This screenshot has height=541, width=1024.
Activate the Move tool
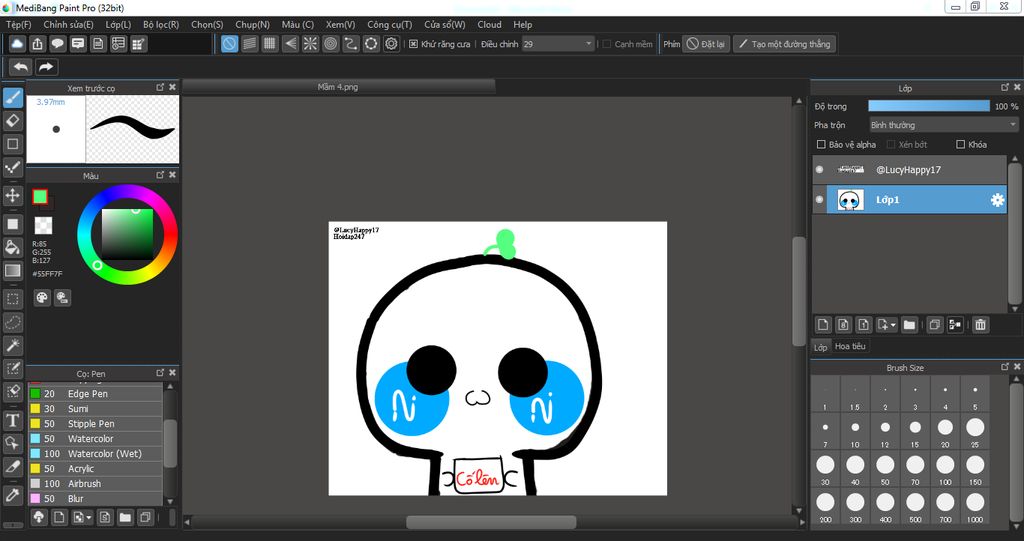(12, 195)
